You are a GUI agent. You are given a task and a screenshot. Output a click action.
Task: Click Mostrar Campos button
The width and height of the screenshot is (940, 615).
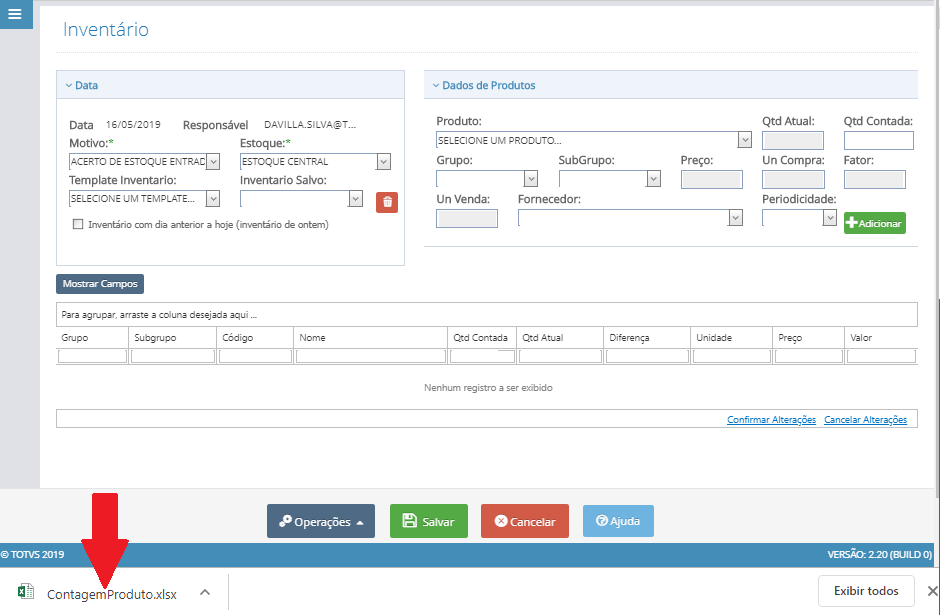pyautogui.click(x=100, y=284)
